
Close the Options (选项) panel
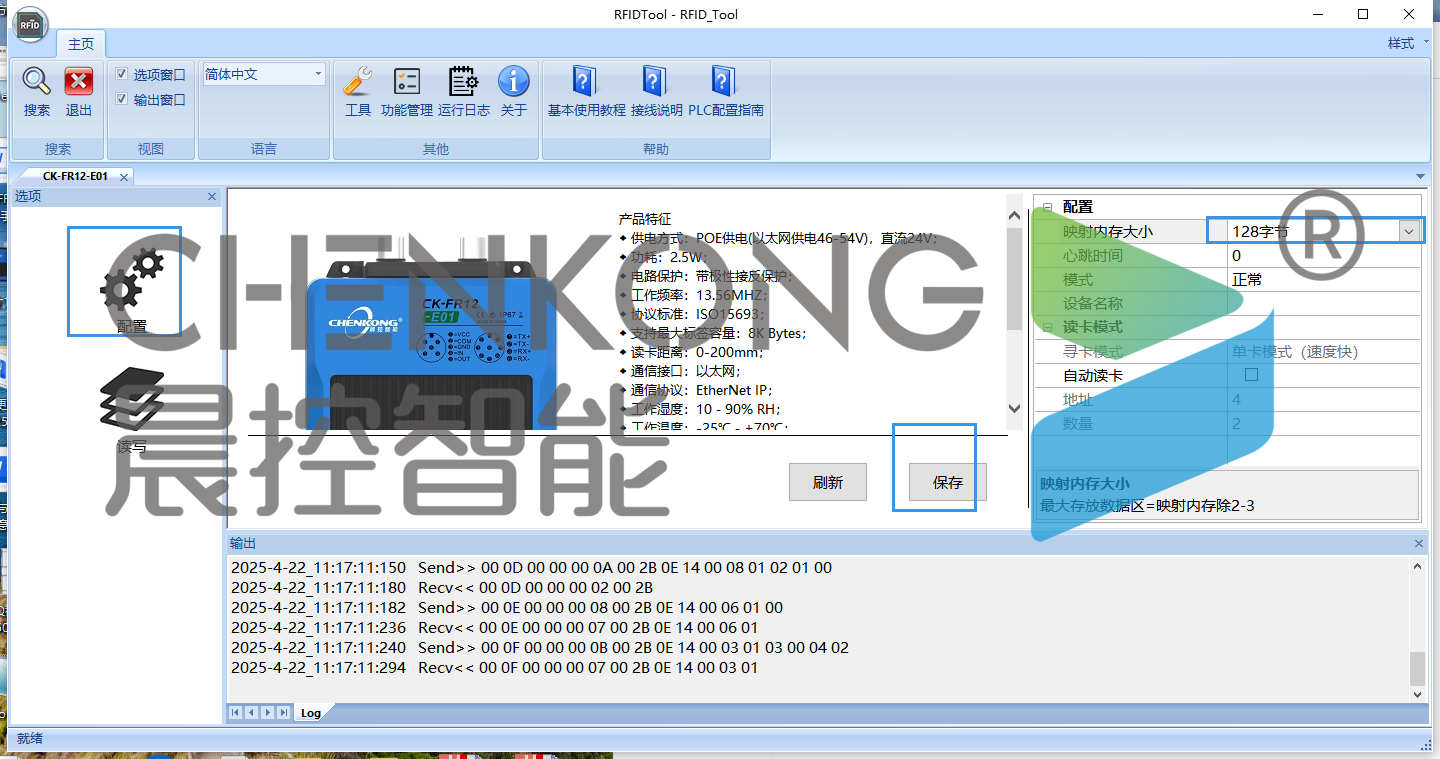[x=212, y=196]
